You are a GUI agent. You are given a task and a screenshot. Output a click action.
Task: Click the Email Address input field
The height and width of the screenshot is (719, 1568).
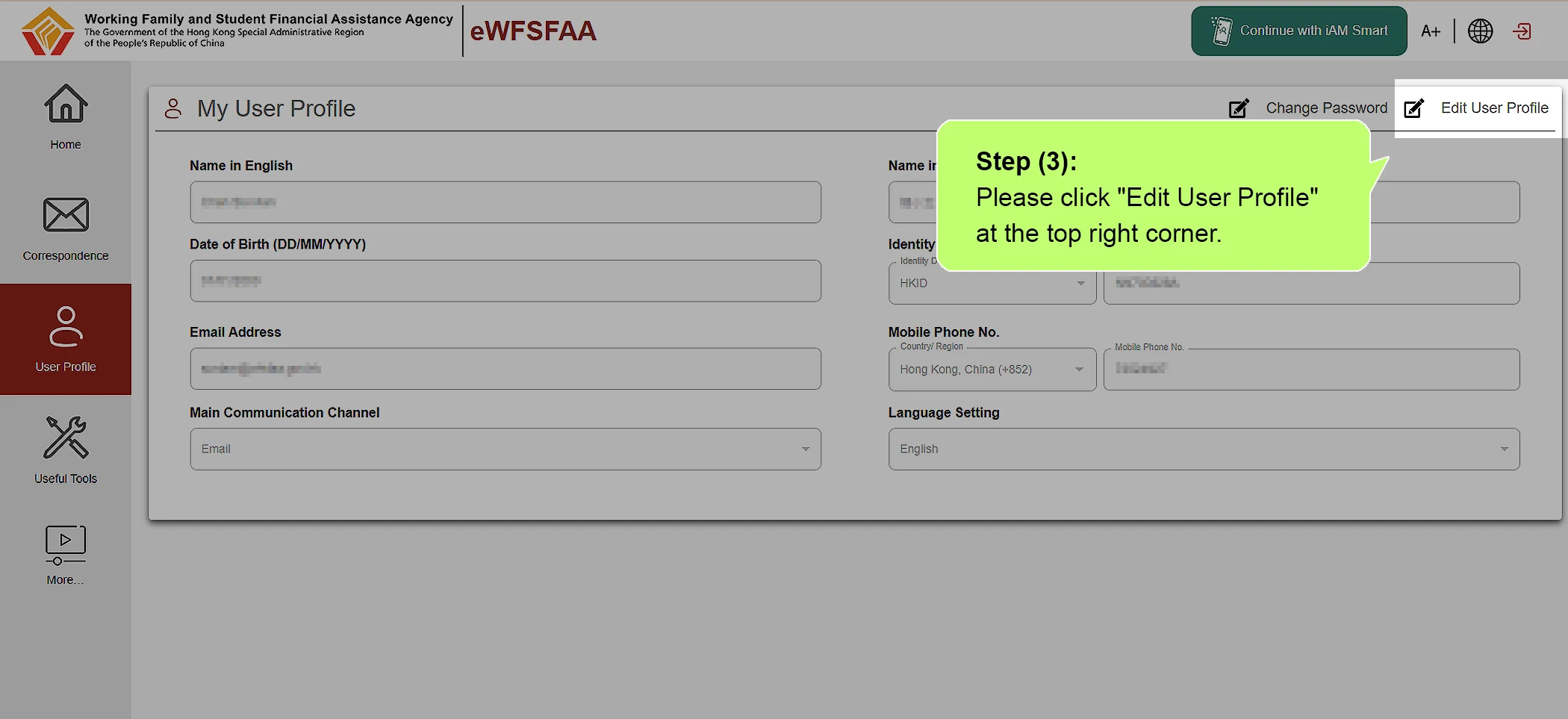click(x=505, y=368)
